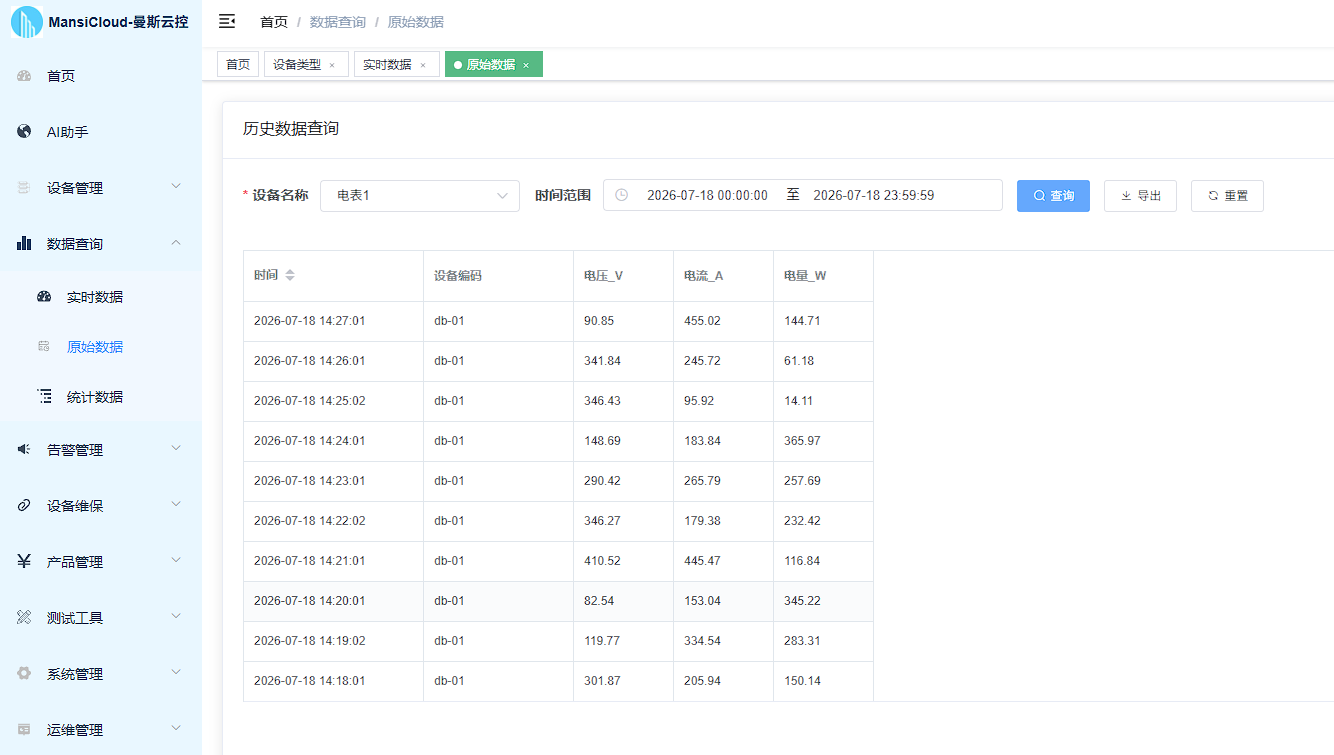Screen dimensions: 1334x755
Task: Click the 首页 dashboard icon in sidebar
Action: [24, 76]
